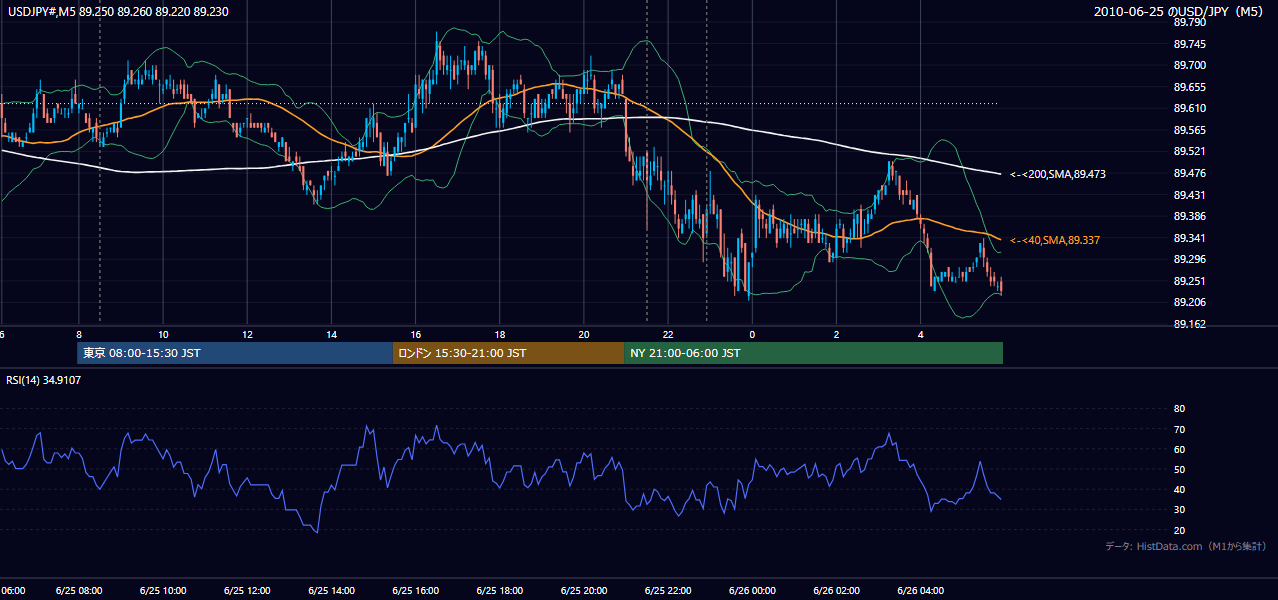The width and height of the screenshot is (1278, 600).
Task: Click the ロンドン 15:30-21:00 JST session bar
Action: 508,353
